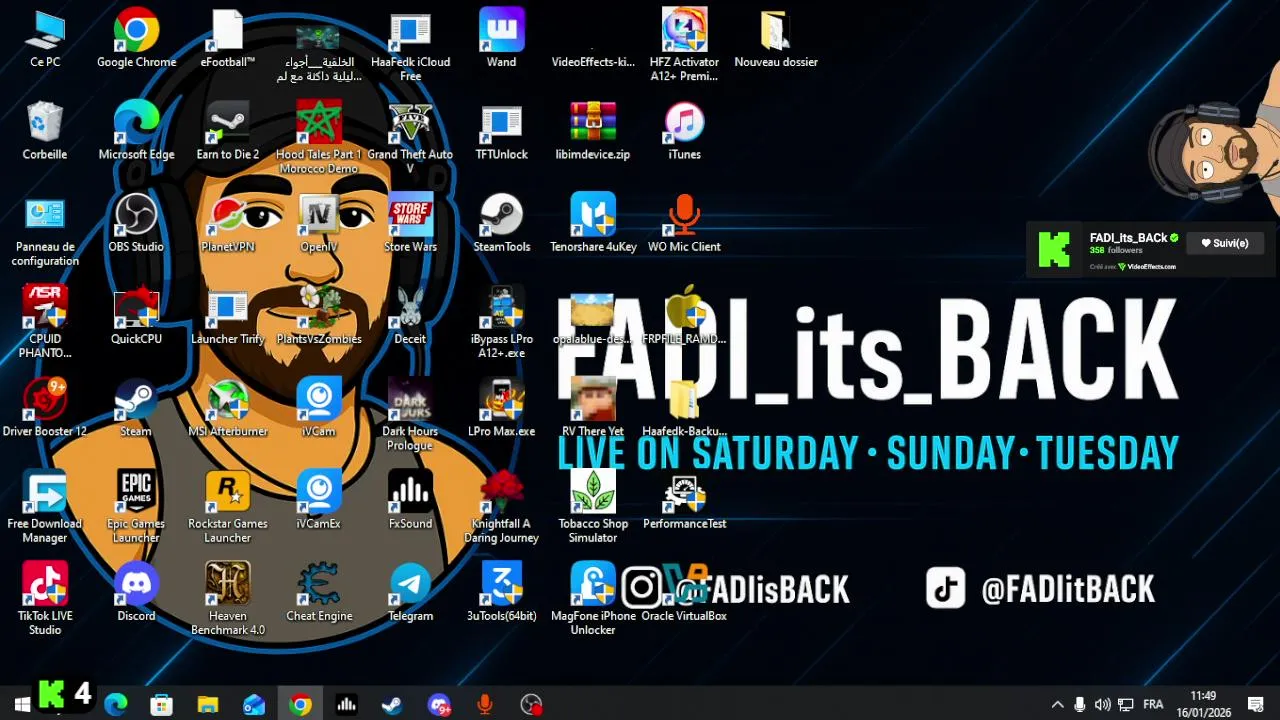
Task: Open the Corbeille recycle bin
Action: pos(45,132)
